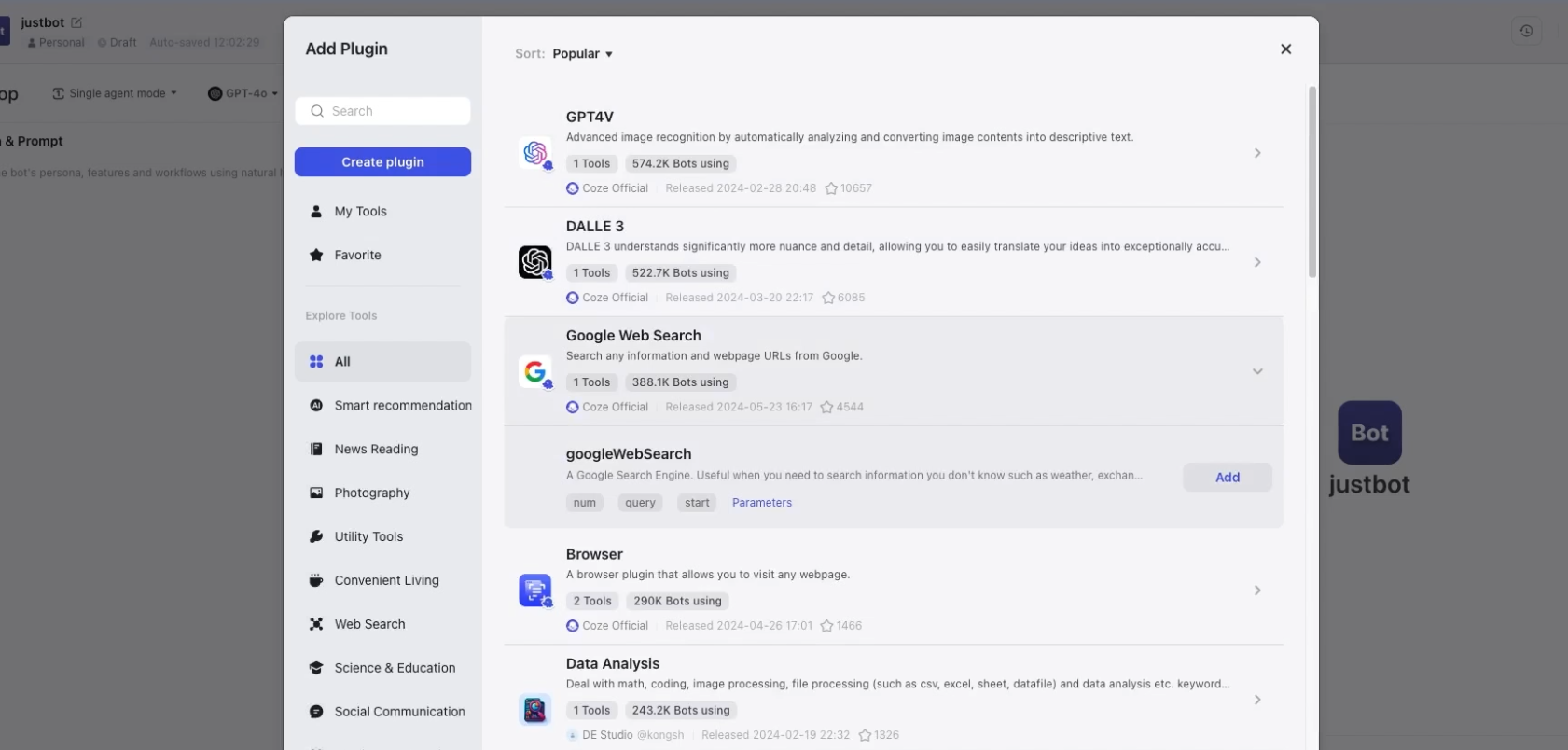
Task: Add the googleWebSearch tool
Action: [x=1227, y=478]
